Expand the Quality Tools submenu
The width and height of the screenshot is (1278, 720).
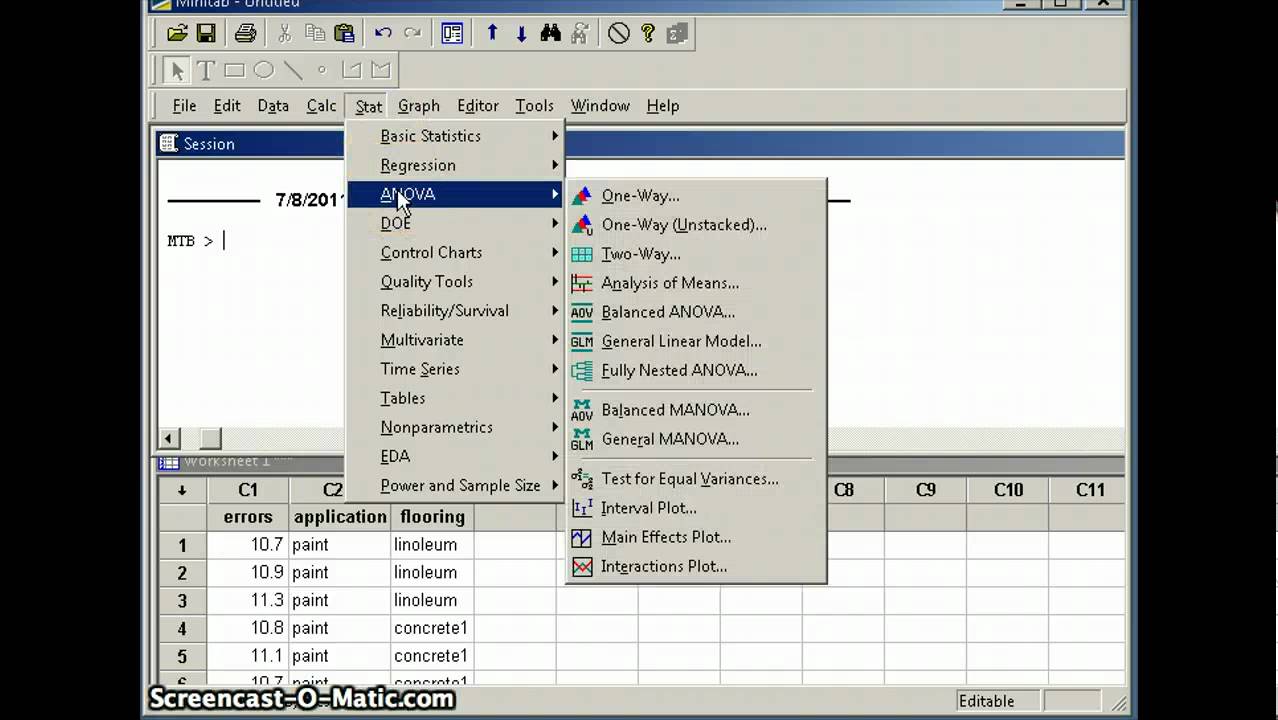click(x=456, y=281)
